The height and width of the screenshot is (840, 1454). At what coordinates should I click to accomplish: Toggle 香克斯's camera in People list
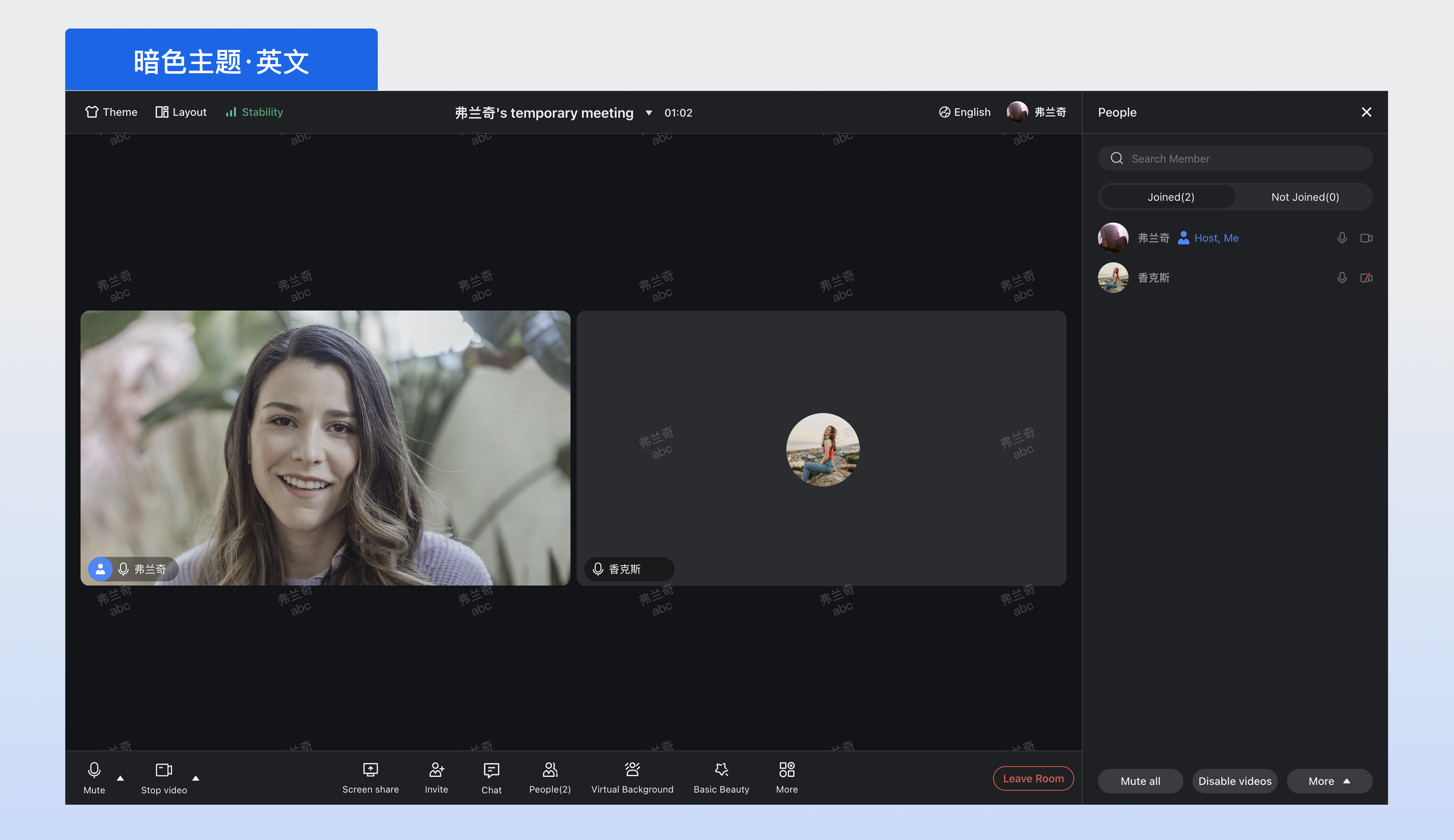tap(1366, 278)
